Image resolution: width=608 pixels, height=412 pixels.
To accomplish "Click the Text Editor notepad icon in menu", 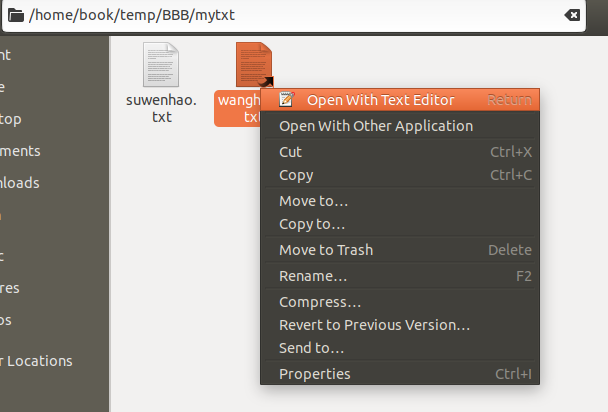I will coord(287,100).
